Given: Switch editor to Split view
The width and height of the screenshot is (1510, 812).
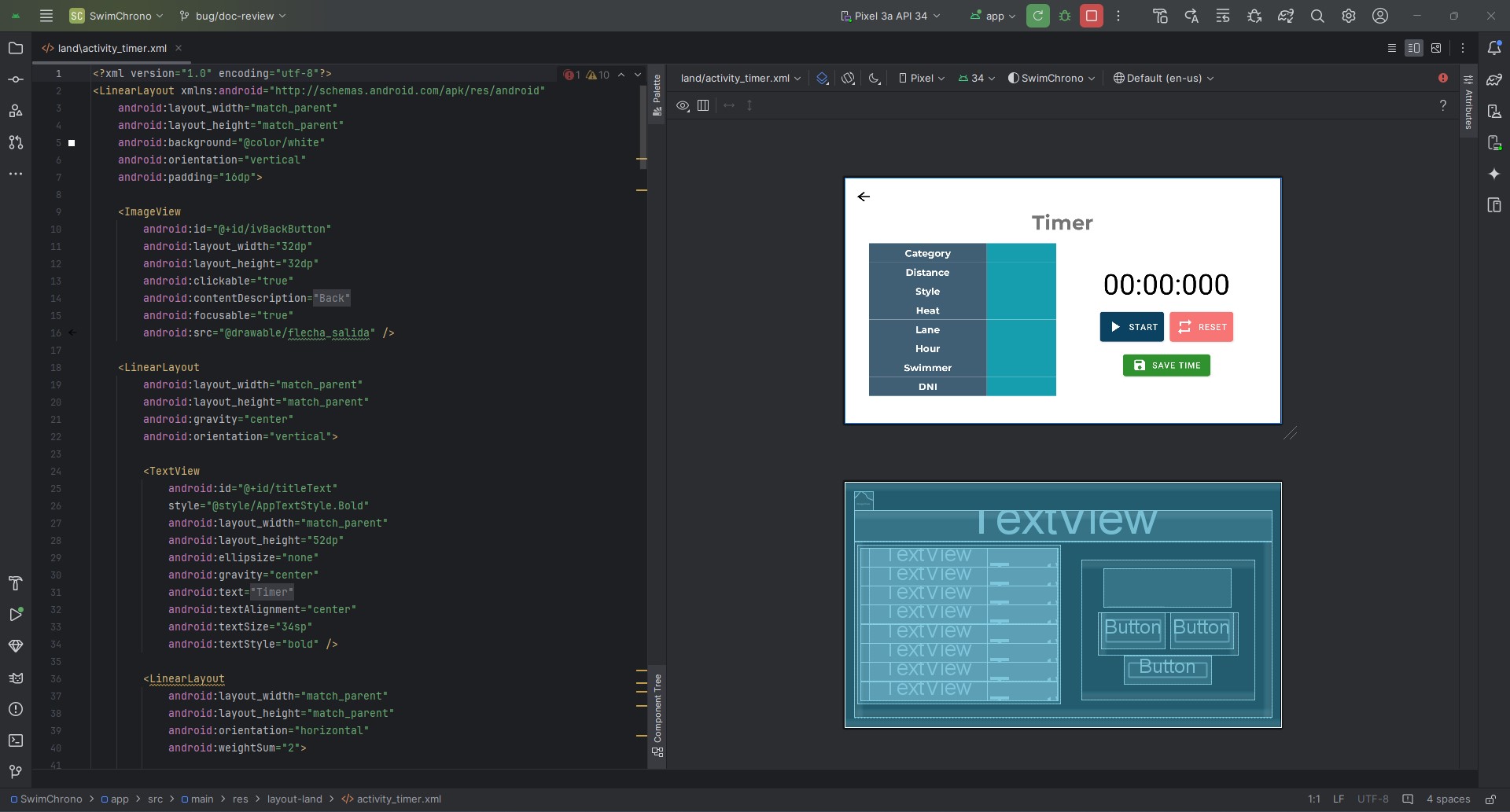Looking at the screenshot, I should pyautogui.click(x=1414, y=48).
